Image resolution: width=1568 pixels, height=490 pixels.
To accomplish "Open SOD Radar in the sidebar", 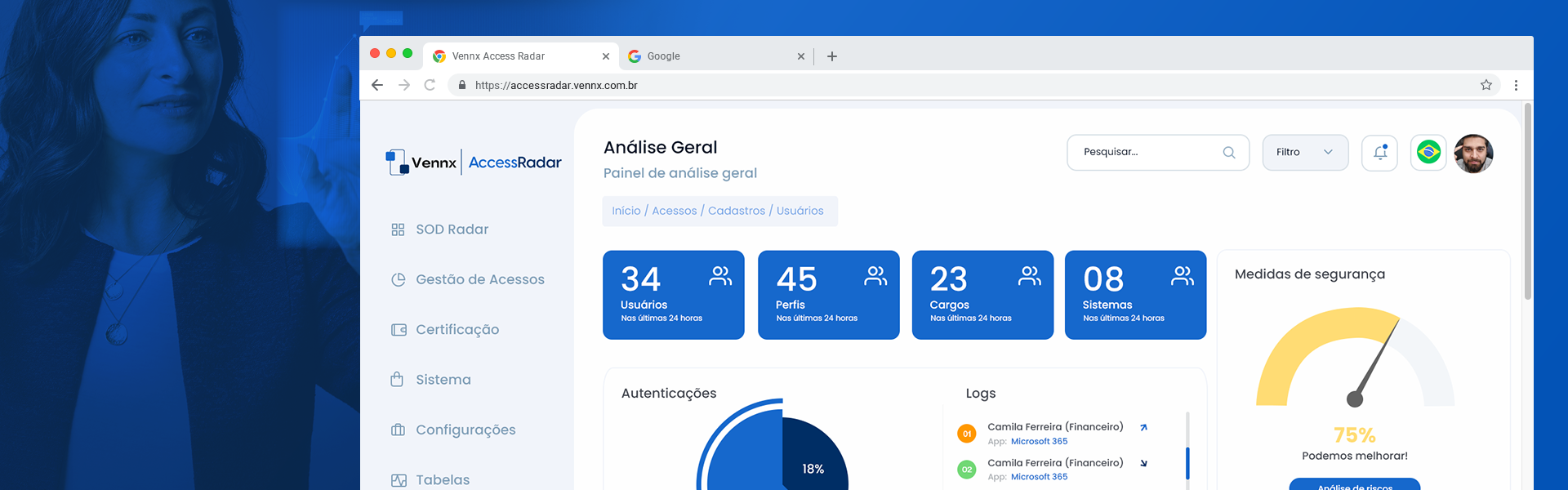I will (452, 229).
